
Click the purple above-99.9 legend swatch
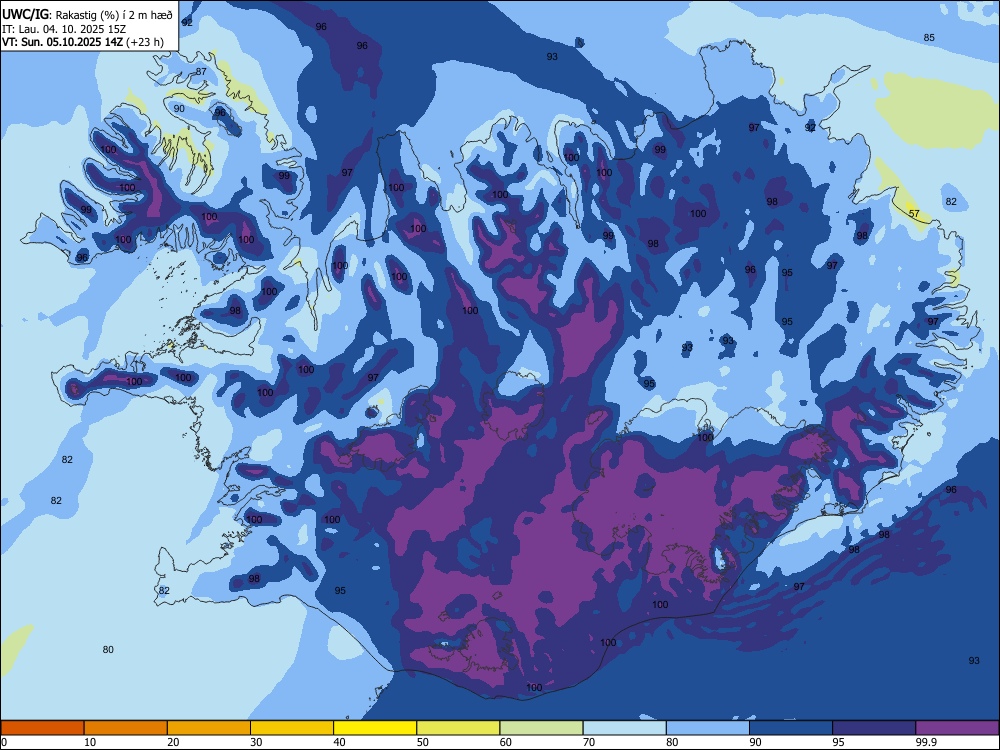coord(957,728)
